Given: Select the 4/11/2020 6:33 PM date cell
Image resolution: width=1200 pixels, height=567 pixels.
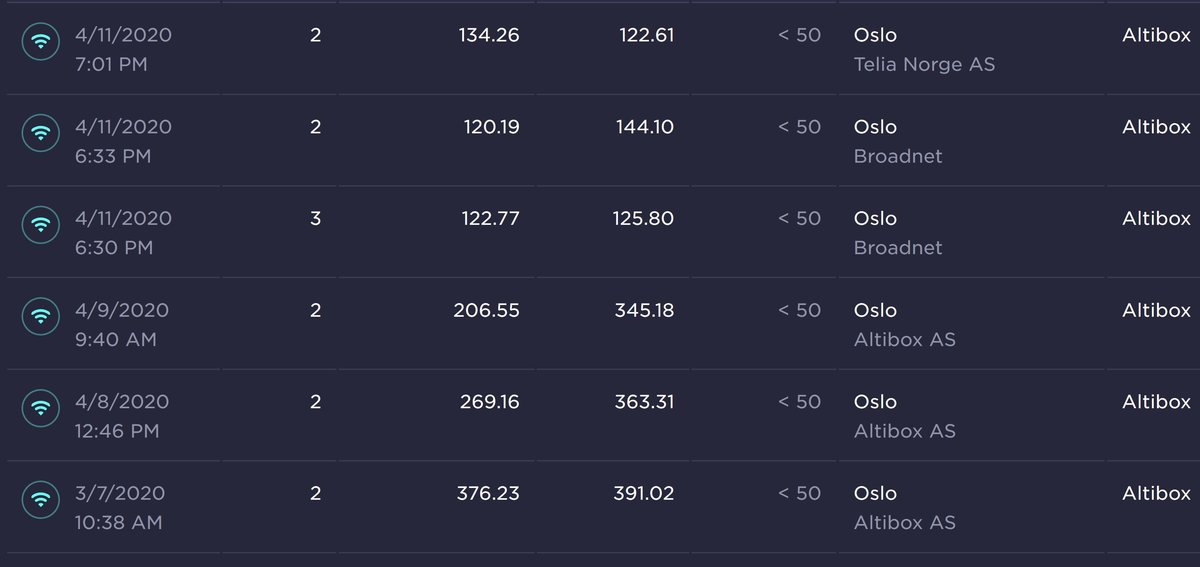Looking at the screenshot, I should pos(123,141).
